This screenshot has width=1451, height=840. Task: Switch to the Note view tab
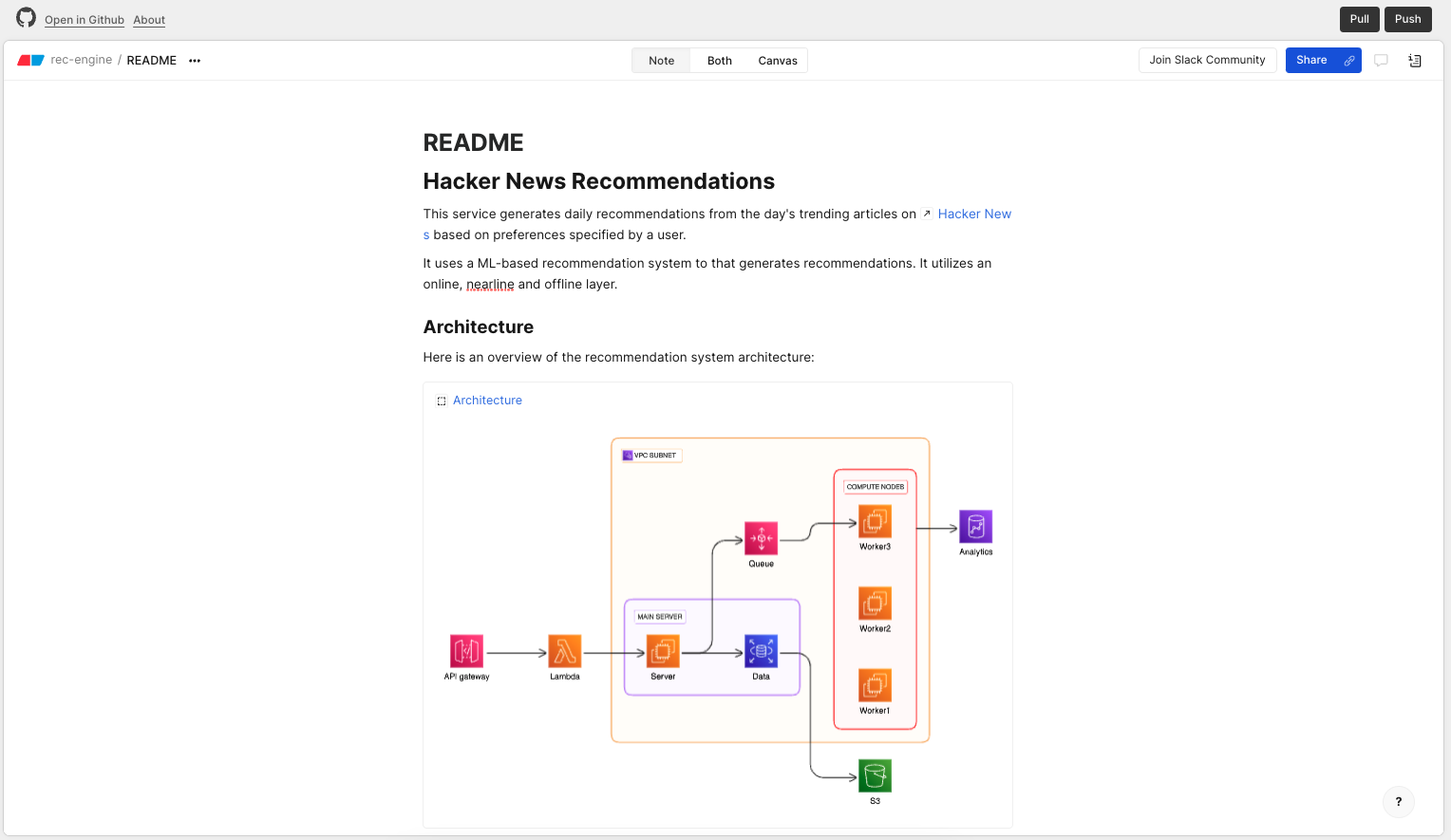[x=662, y=61]
